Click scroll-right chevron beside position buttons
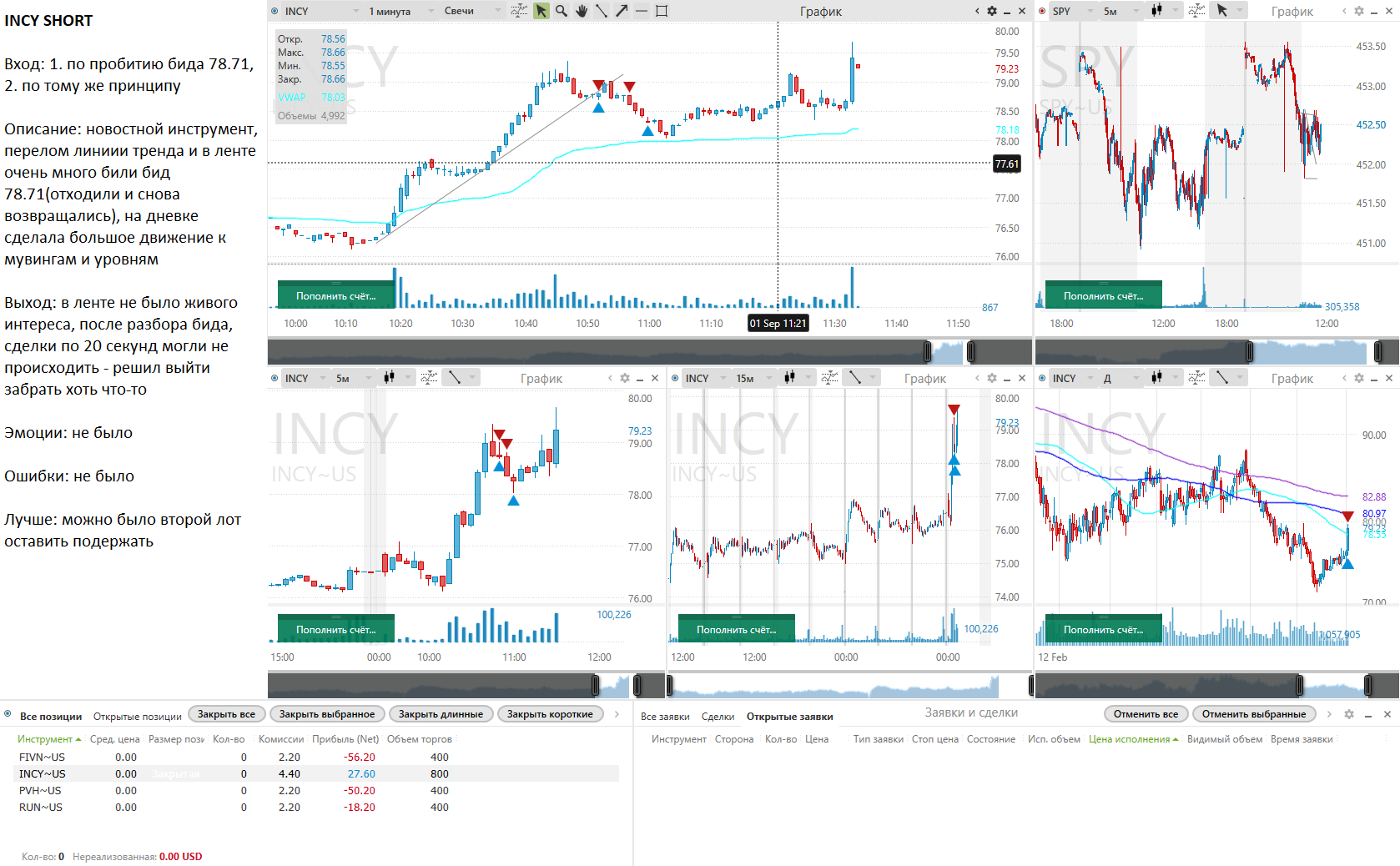The width and height of the screenshot is (1400, 866). (617, 714)
